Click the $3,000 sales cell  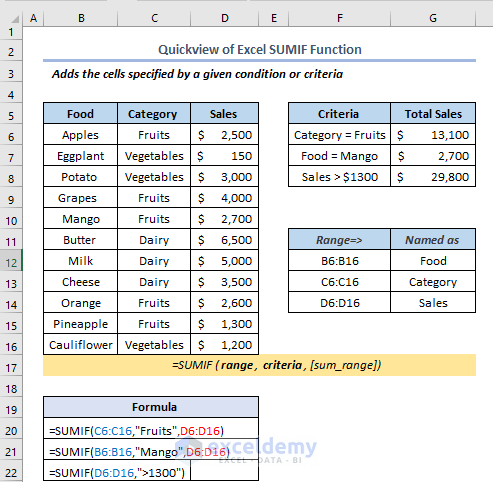click(x=225, y=177)
